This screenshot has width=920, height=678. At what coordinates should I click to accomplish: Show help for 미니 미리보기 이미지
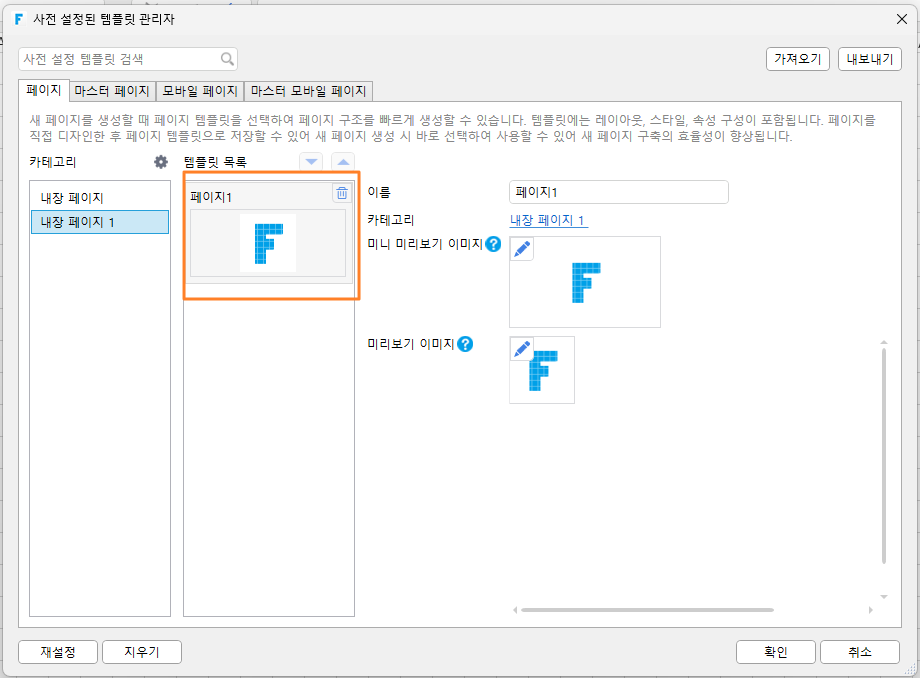coord(493,244)
